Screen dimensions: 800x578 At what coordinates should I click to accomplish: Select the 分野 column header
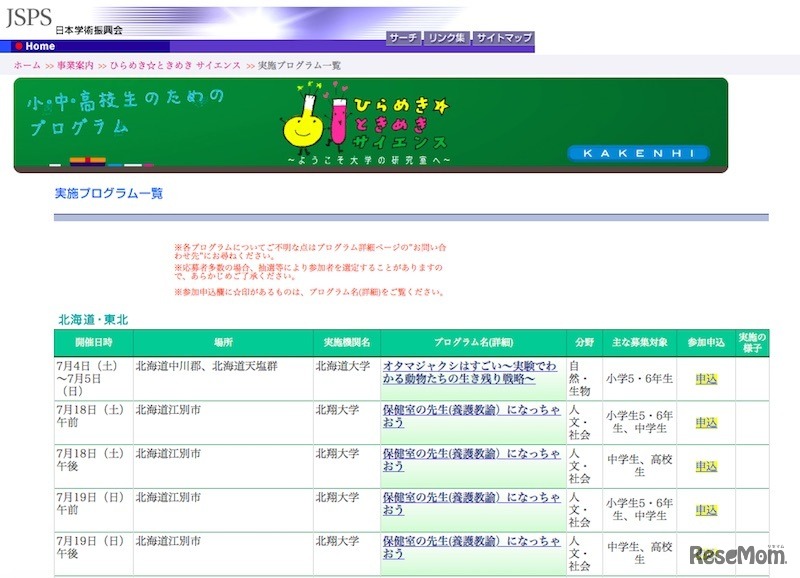tap(585, 340)
